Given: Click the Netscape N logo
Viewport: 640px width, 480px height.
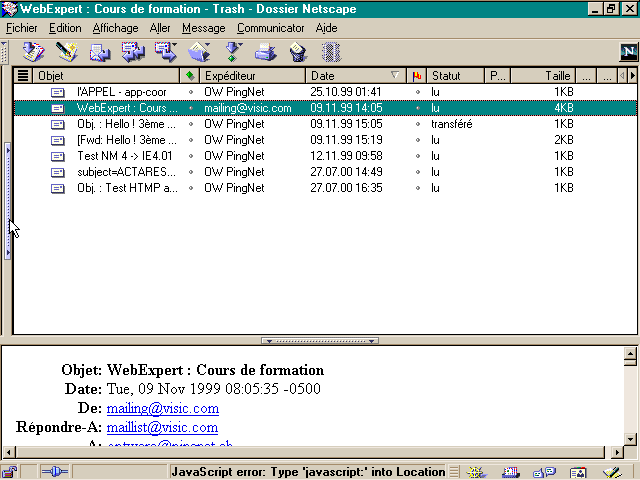Looking at the screenshot, I should (629, 52).
